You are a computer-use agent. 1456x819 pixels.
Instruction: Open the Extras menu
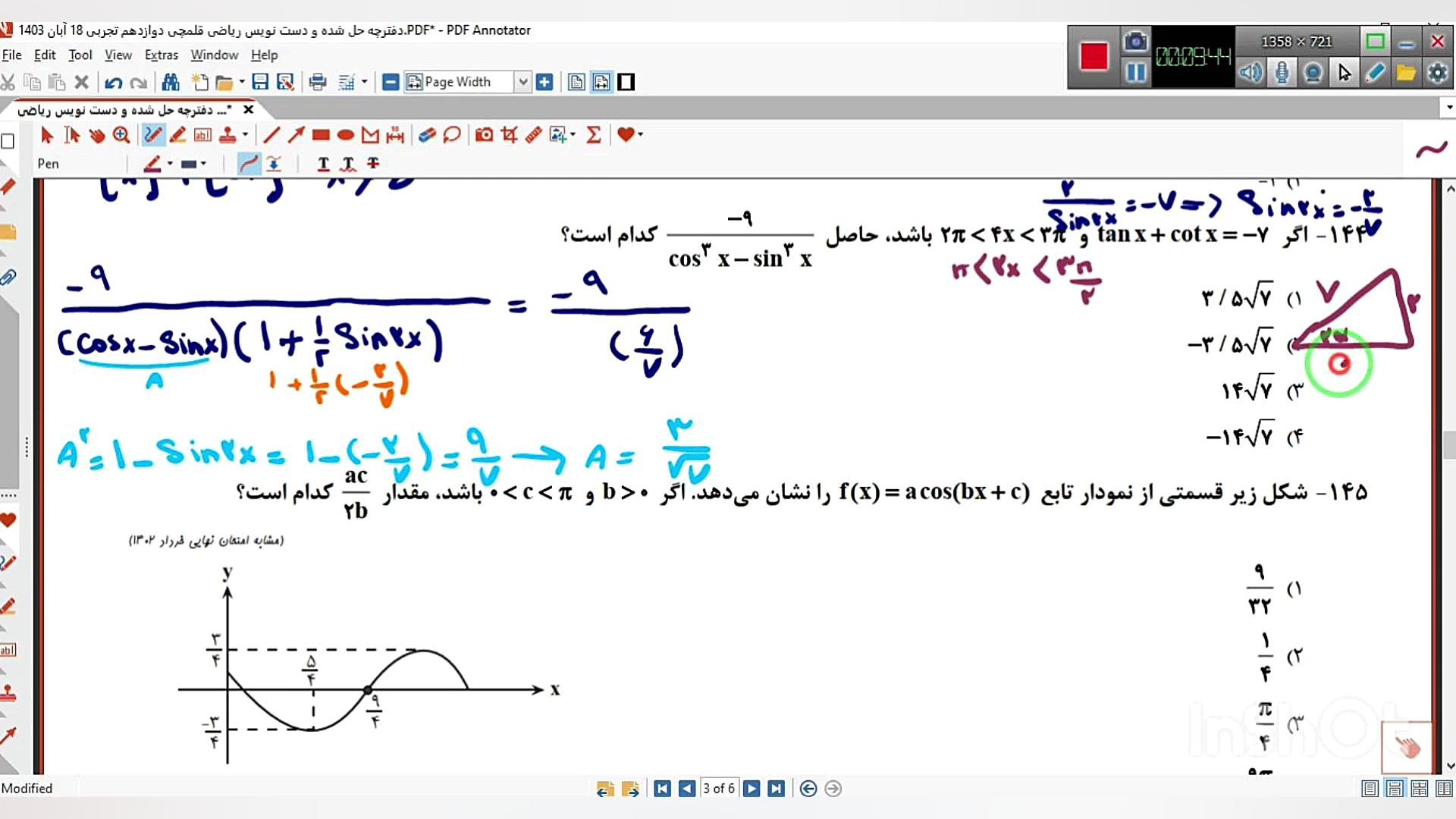161,55
